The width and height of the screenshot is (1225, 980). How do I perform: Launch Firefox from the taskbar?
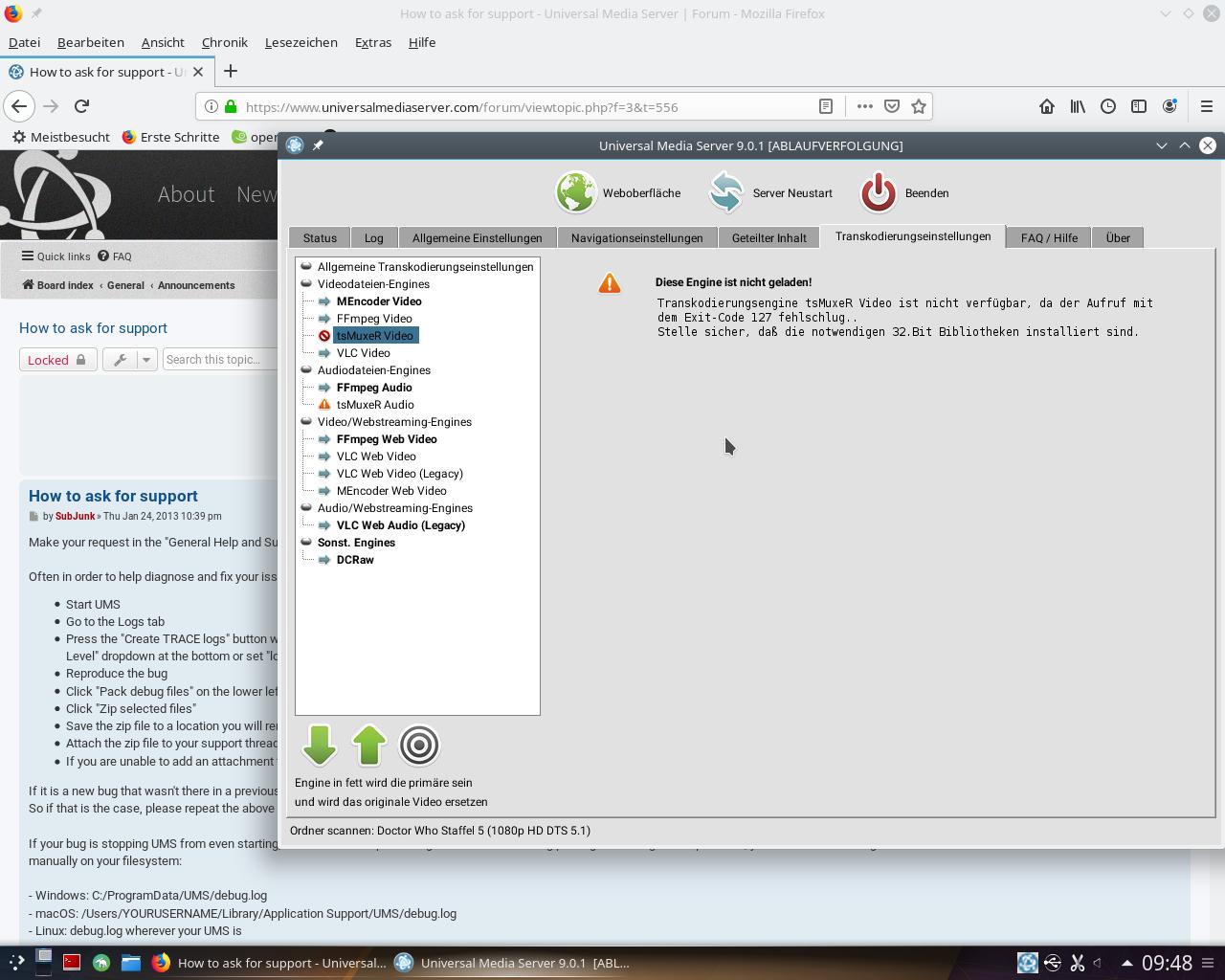point(161,963)
